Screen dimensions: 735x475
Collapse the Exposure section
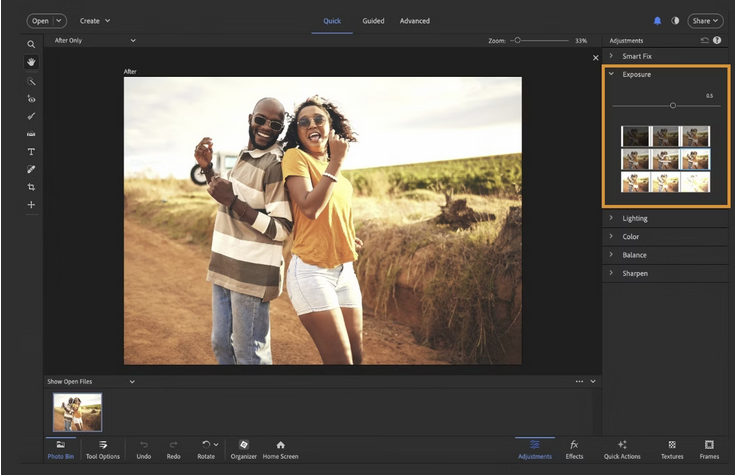coord(611,74)
